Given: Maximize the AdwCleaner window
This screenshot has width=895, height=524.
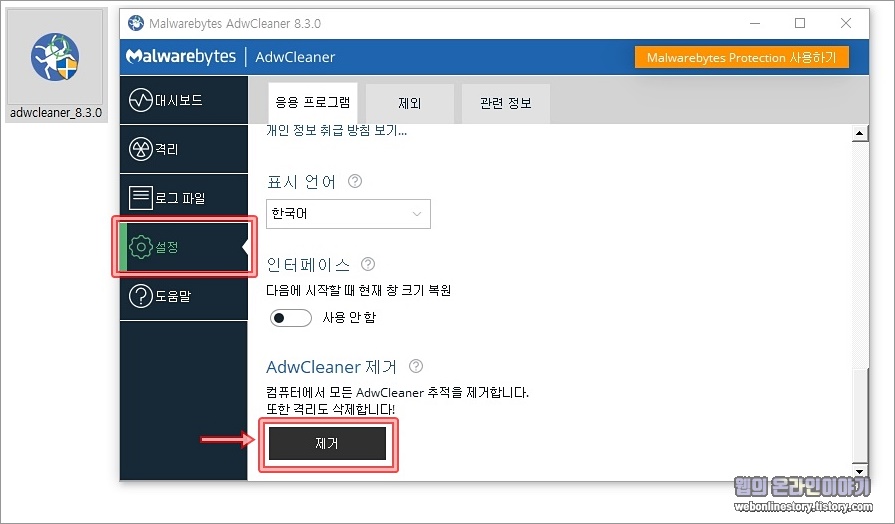Looking at the screenshot, I should (x=800, y=23).
